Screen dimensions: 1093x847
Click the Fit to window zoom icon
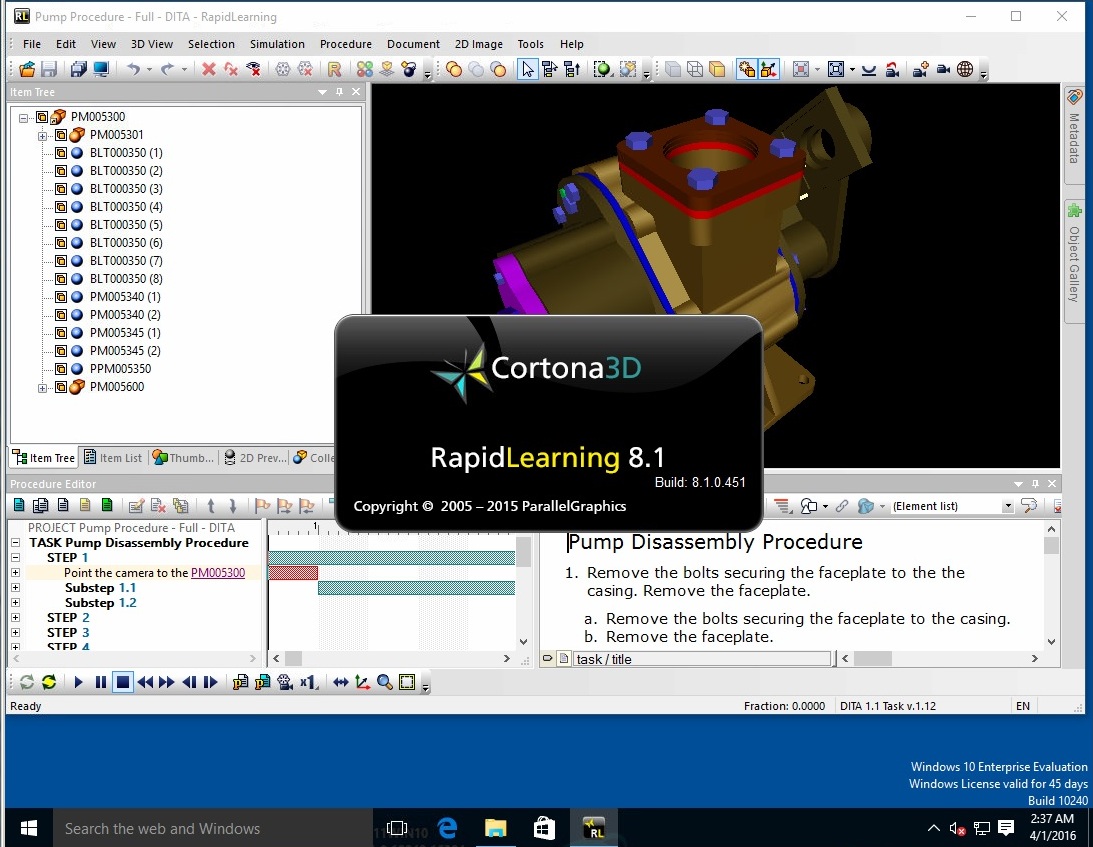836,69
